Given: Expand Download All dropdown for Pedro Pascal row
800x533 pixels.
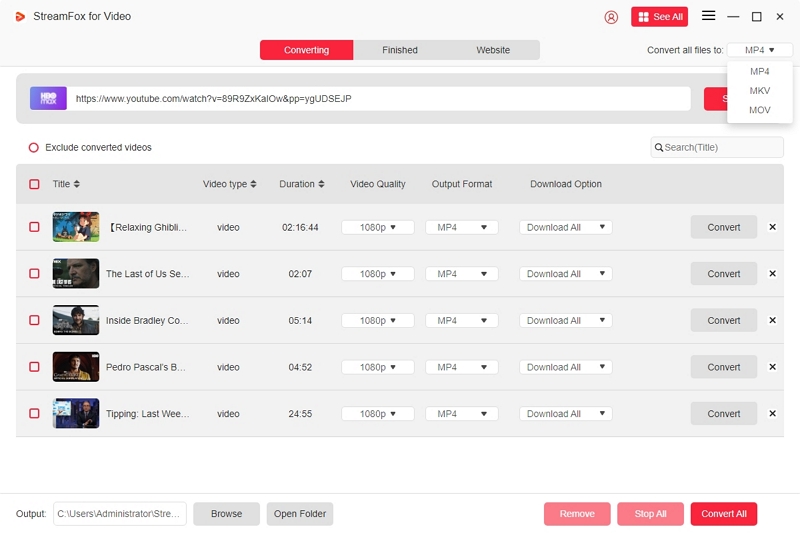Looking at the screenshot, I should (x=565, y=367).
